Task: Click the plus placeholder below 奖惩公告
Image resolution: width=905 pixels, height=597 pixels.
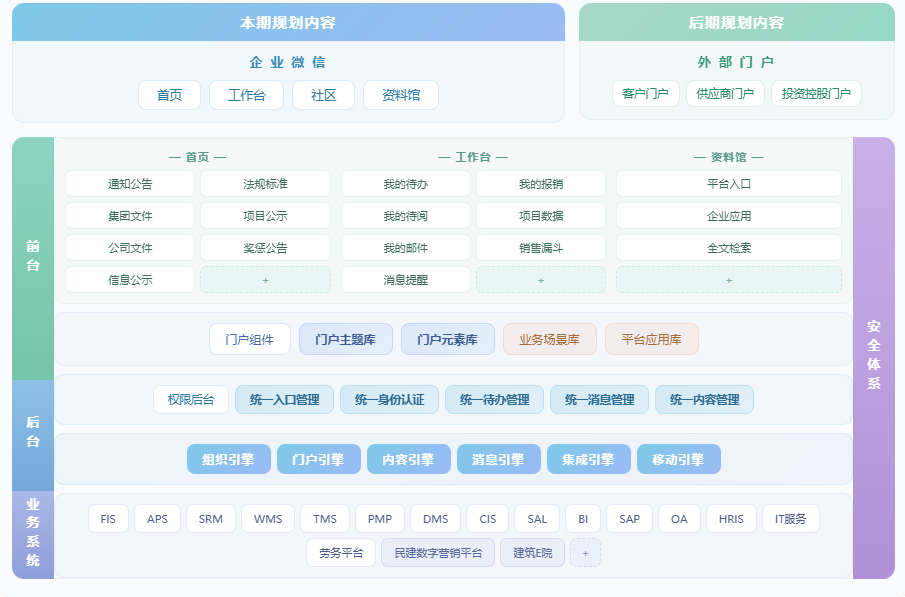Action: 265,280
